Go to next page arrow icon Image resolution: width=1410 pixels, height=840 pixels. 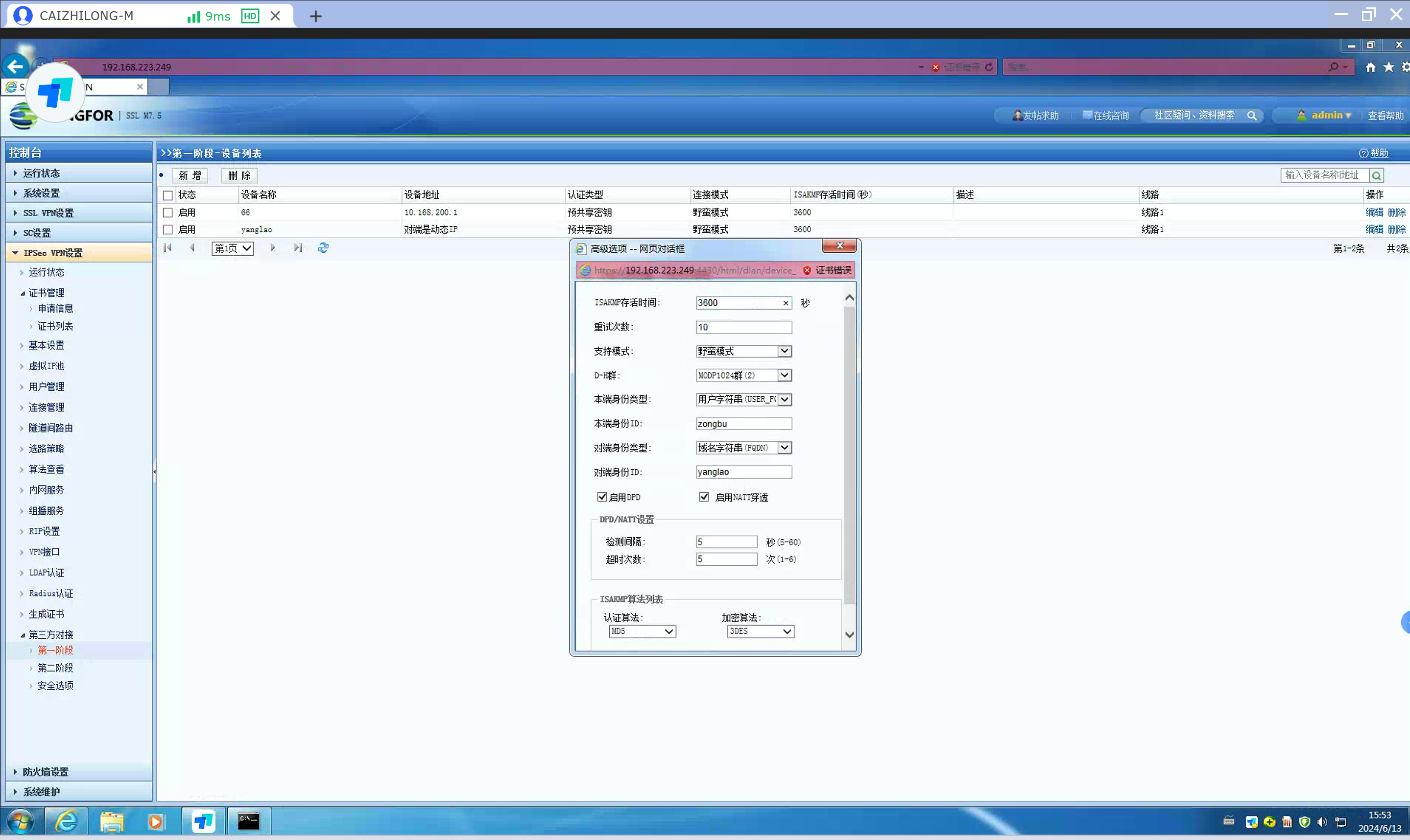click(273, 248)
